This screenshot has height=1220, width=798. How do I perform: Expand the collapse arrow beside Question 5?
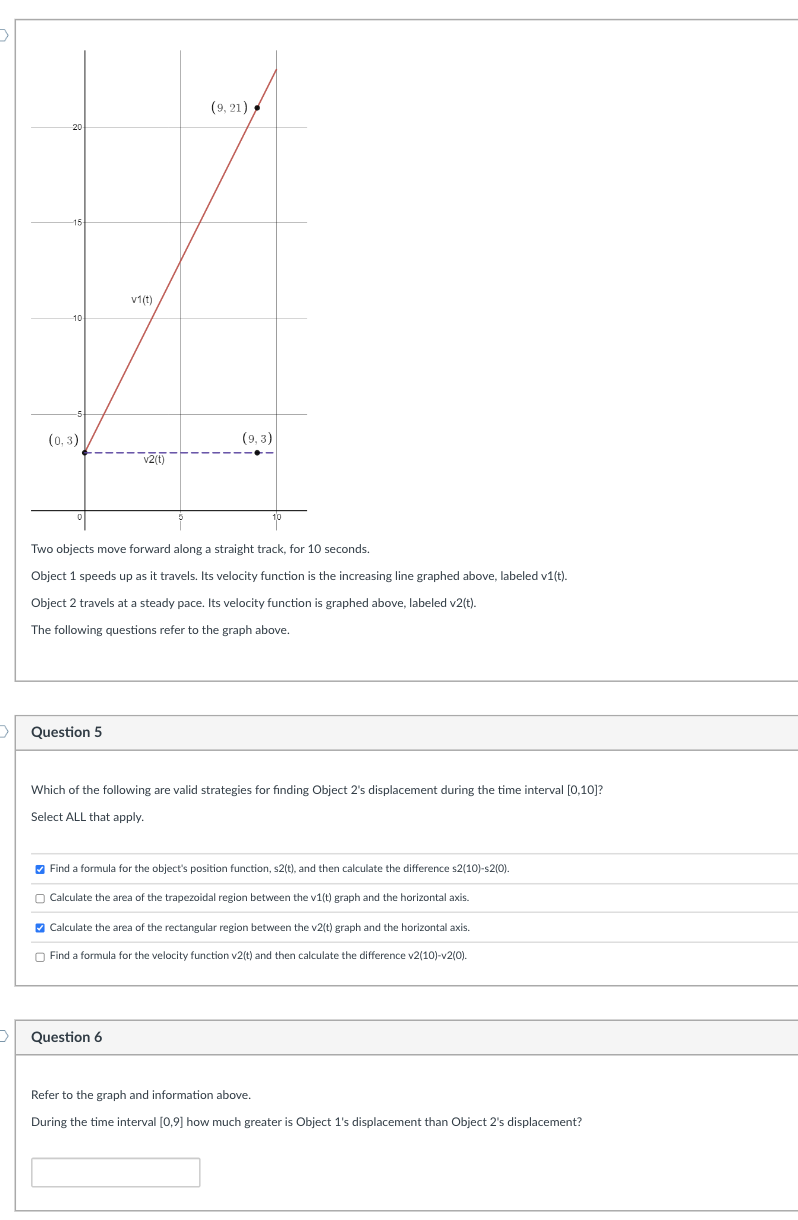click(4, 731)
